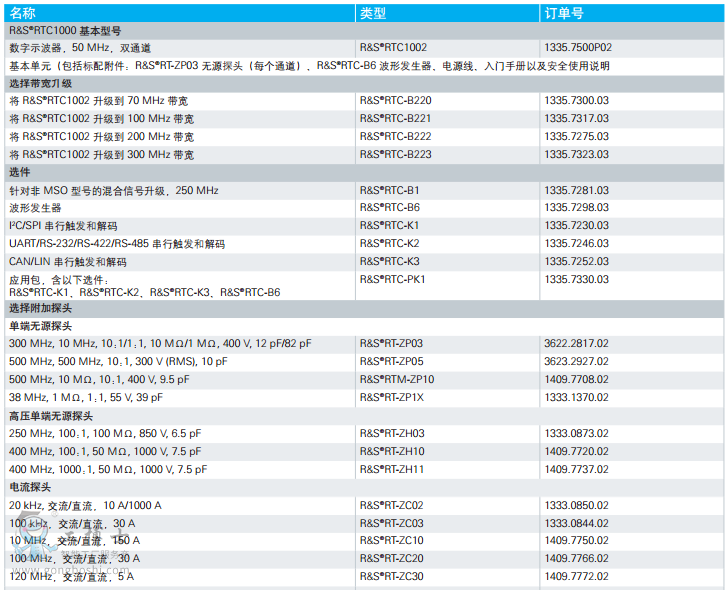The height and width of the screenshot is (590, 728).
Task: Select the 电流探头 subheading
Action: point(30,487)
